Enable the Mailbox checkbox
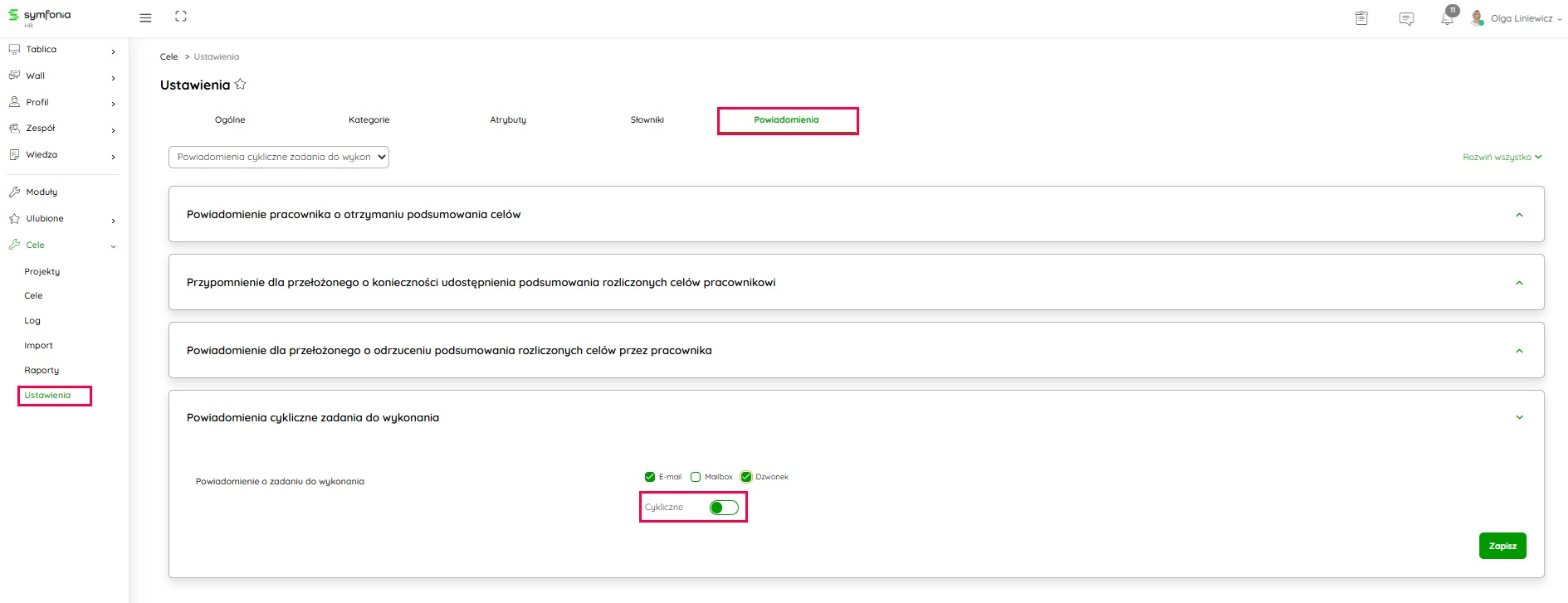 tap(696, 477)
